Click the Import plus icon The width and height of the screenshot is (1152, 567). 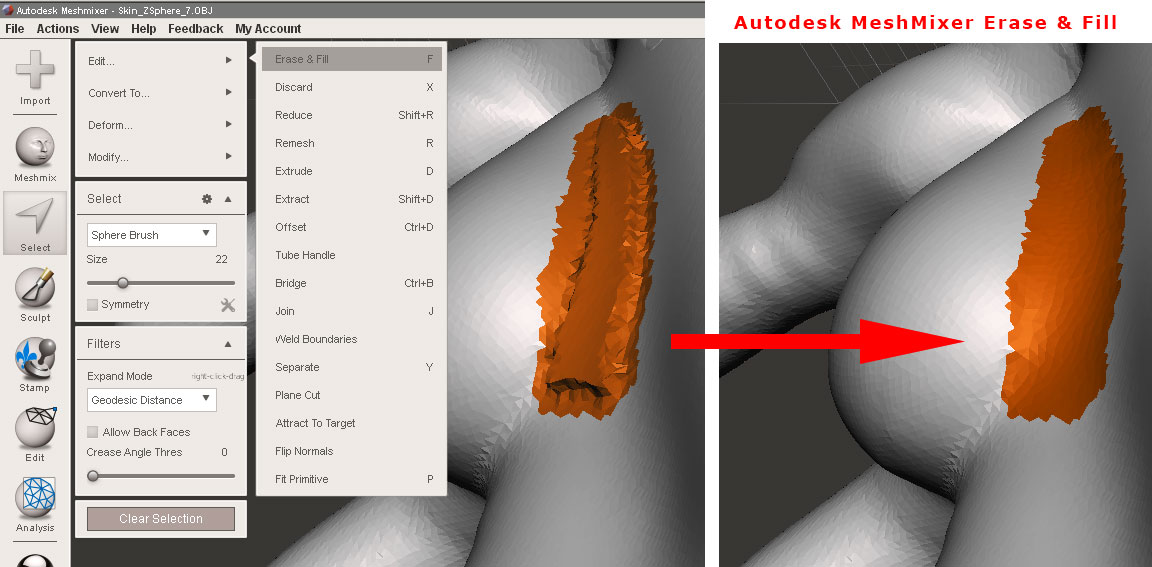[35, 71]
